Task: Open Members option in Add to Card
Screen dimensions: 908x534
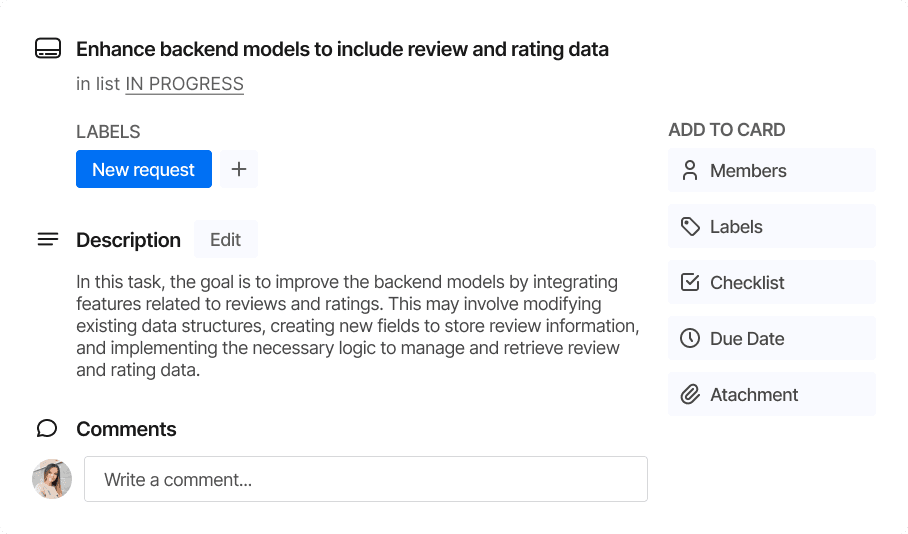Action: [x=771, y=171]
